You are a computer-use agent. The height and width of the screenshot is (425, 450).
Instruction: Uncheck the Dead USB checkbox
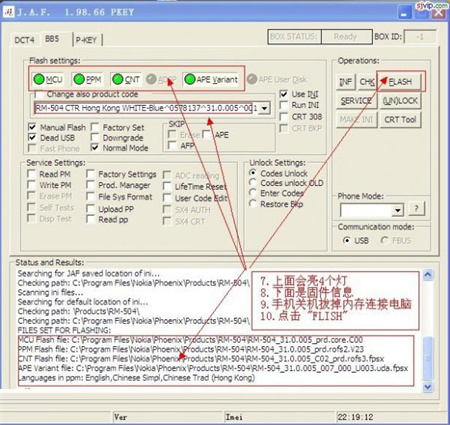(x=32, y=137)
